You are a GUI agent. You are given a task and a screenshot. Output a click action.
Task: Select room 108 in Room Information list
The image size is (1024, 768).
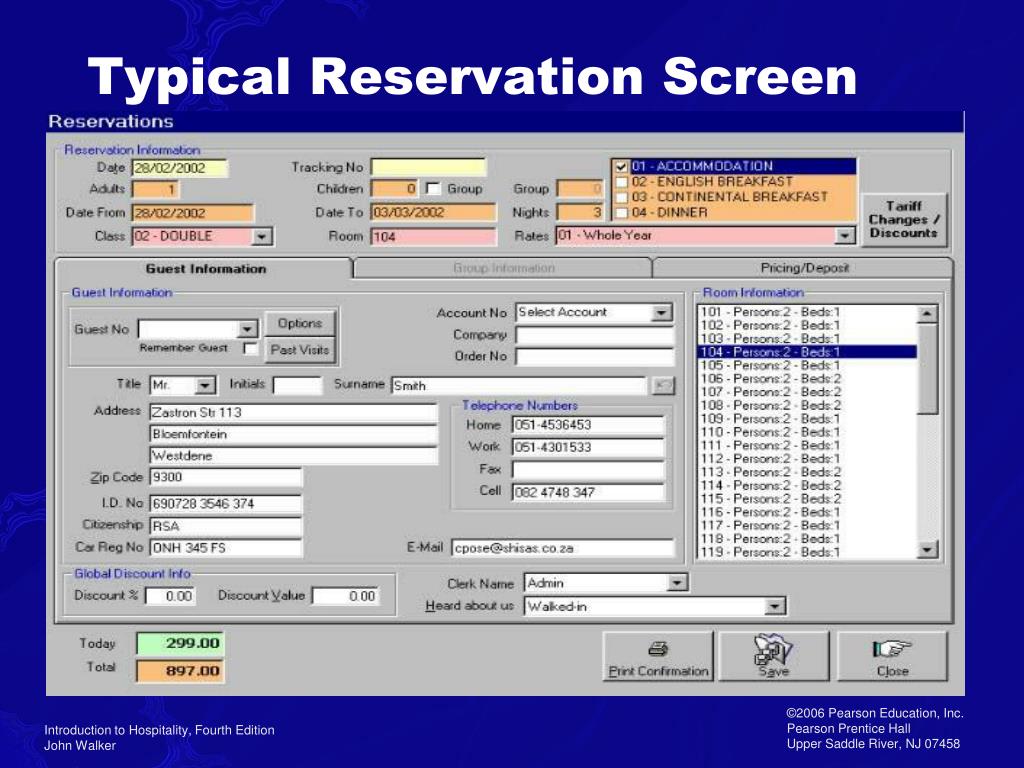[807, 406]
